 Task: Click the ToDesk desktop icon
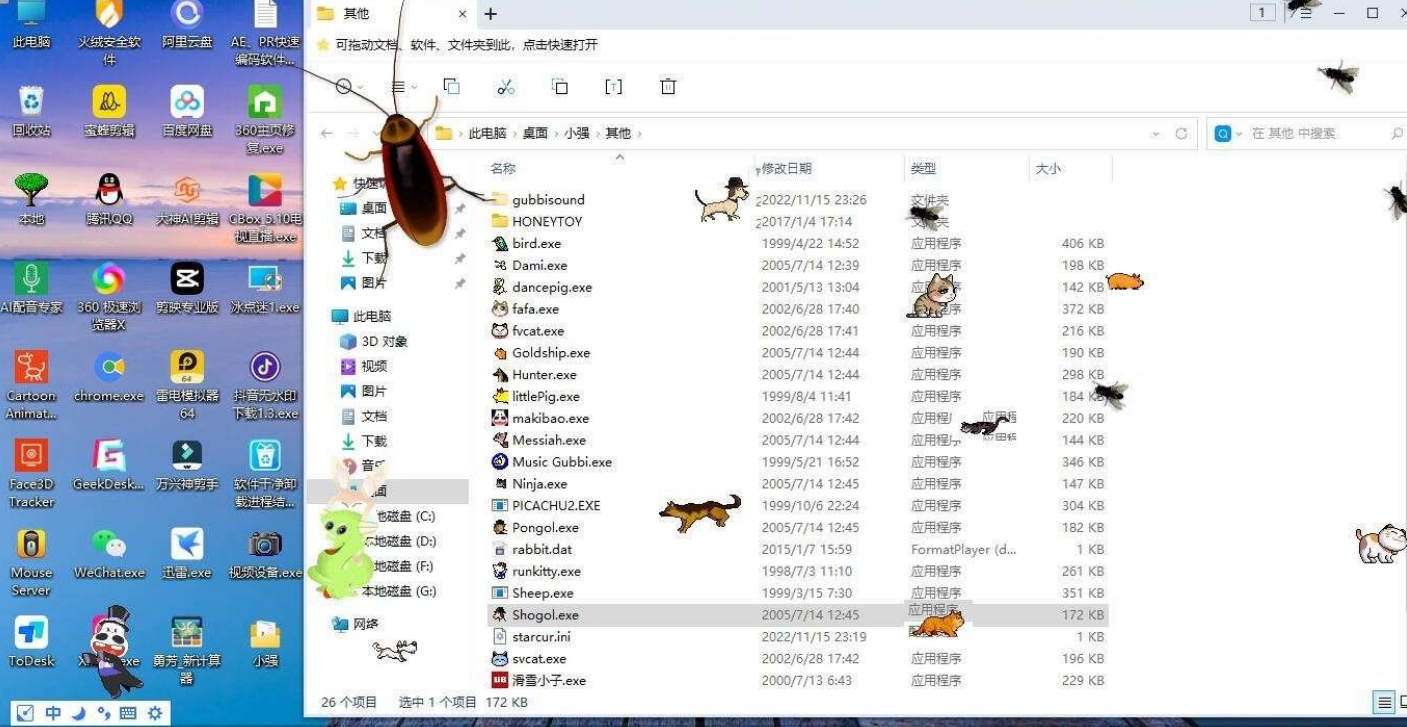[31, 640]
